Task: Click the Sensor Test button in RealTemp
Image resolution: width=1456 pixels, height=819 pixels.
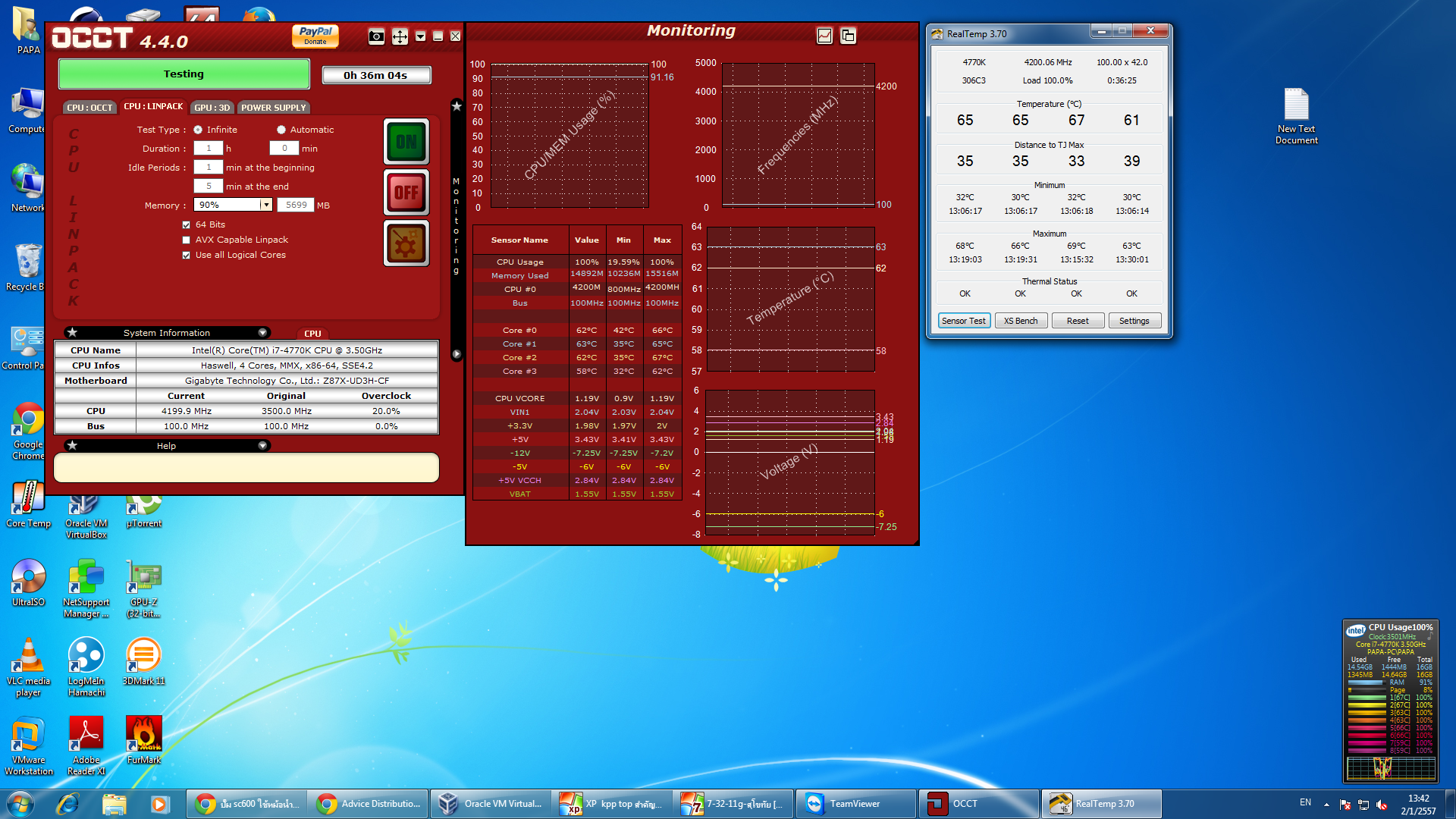Action: click(x=963, y=321)
